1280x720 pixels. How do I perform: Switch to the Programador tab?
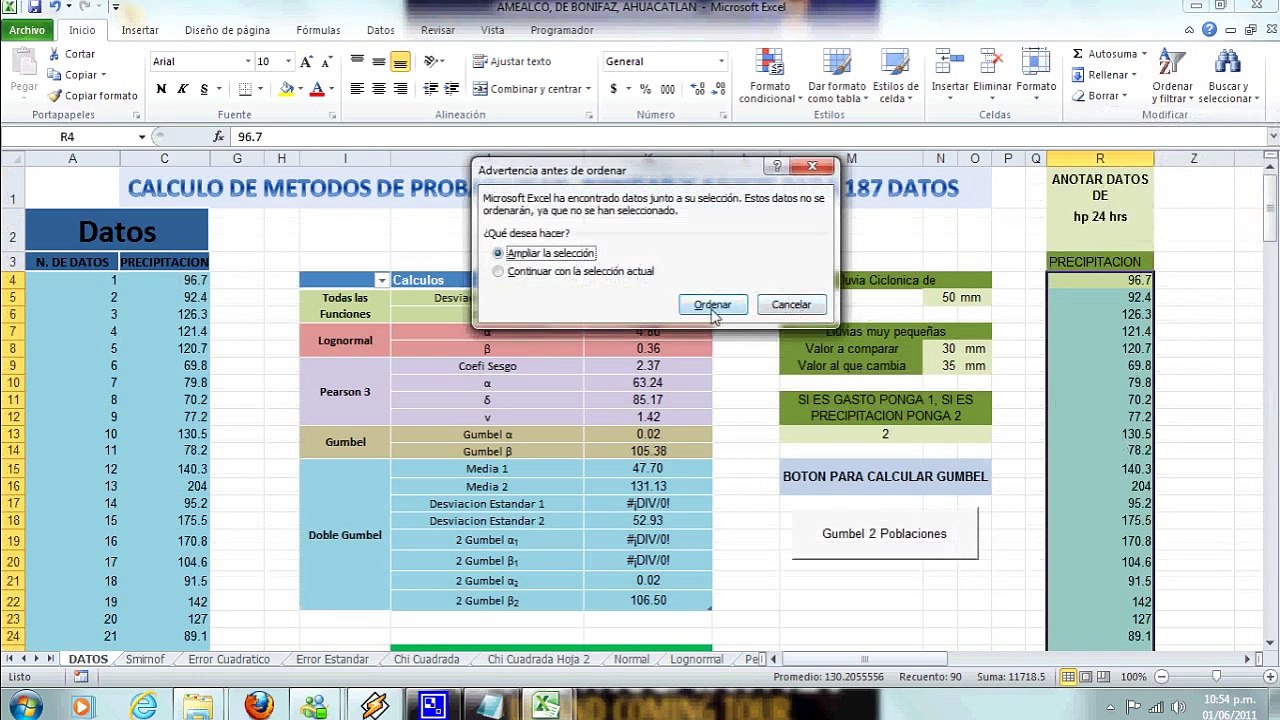click(x=561, y=30)
